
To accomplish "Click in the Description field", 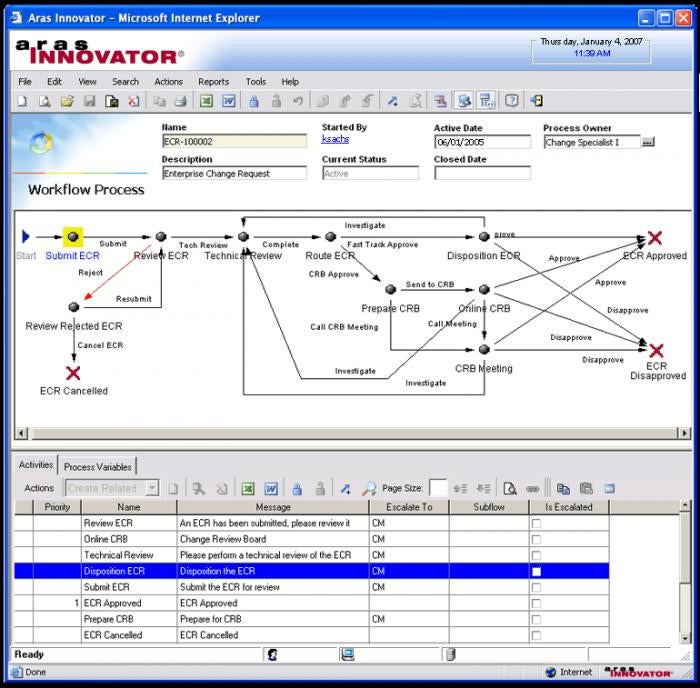I will pyautogui.click(x=234, y=173).
